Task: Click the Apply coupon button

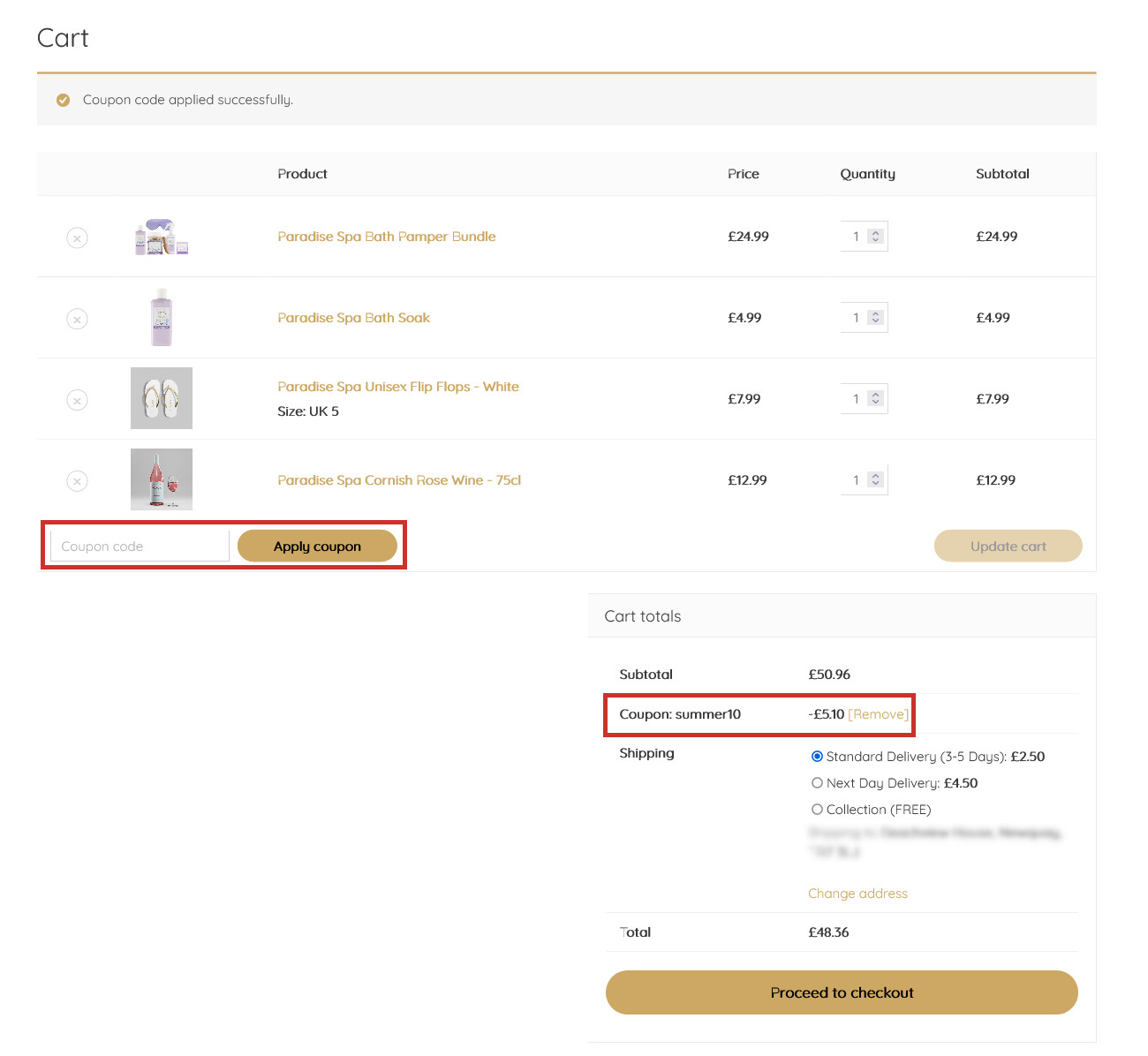Action: click(x=317, y=547)
